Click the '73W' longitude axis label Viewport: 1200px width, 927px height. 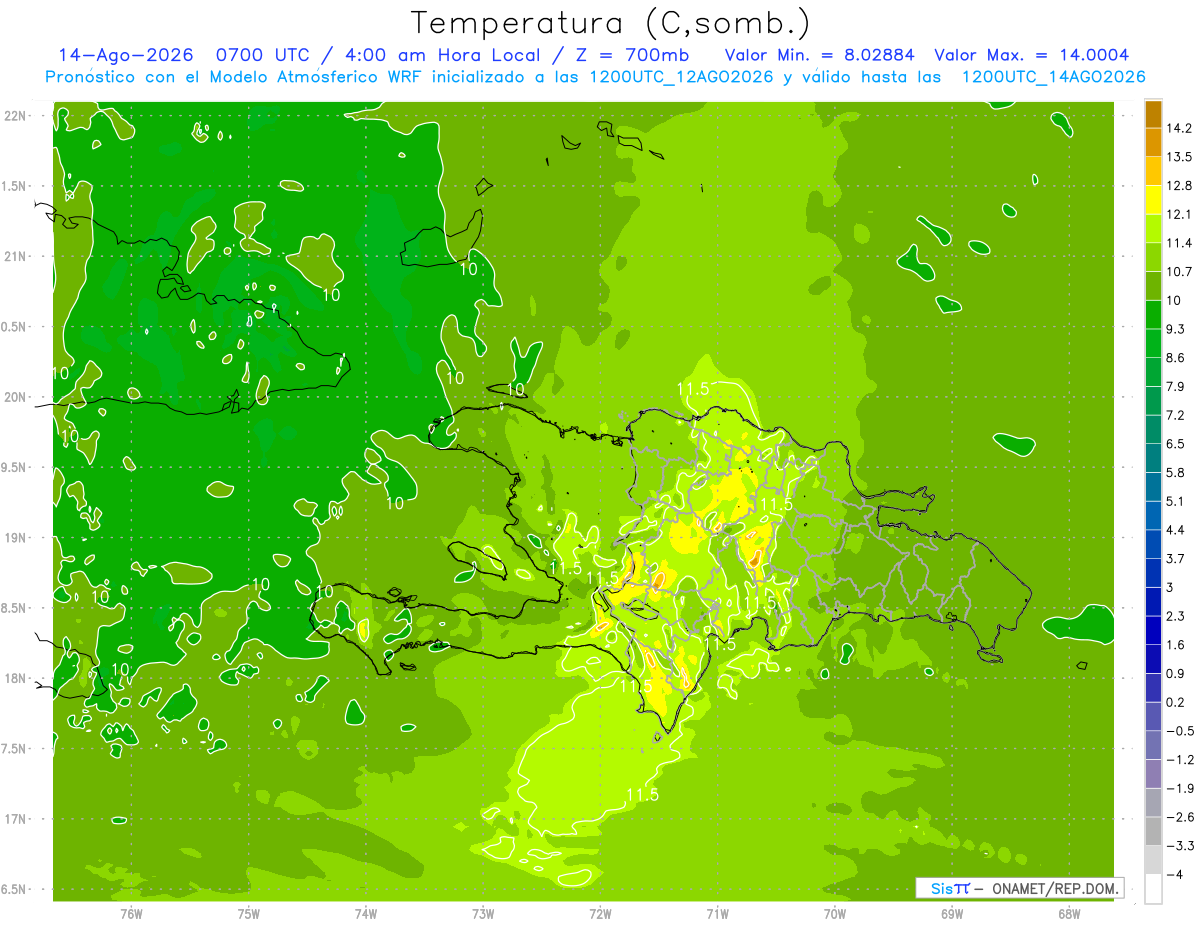[x=483, y=914]
